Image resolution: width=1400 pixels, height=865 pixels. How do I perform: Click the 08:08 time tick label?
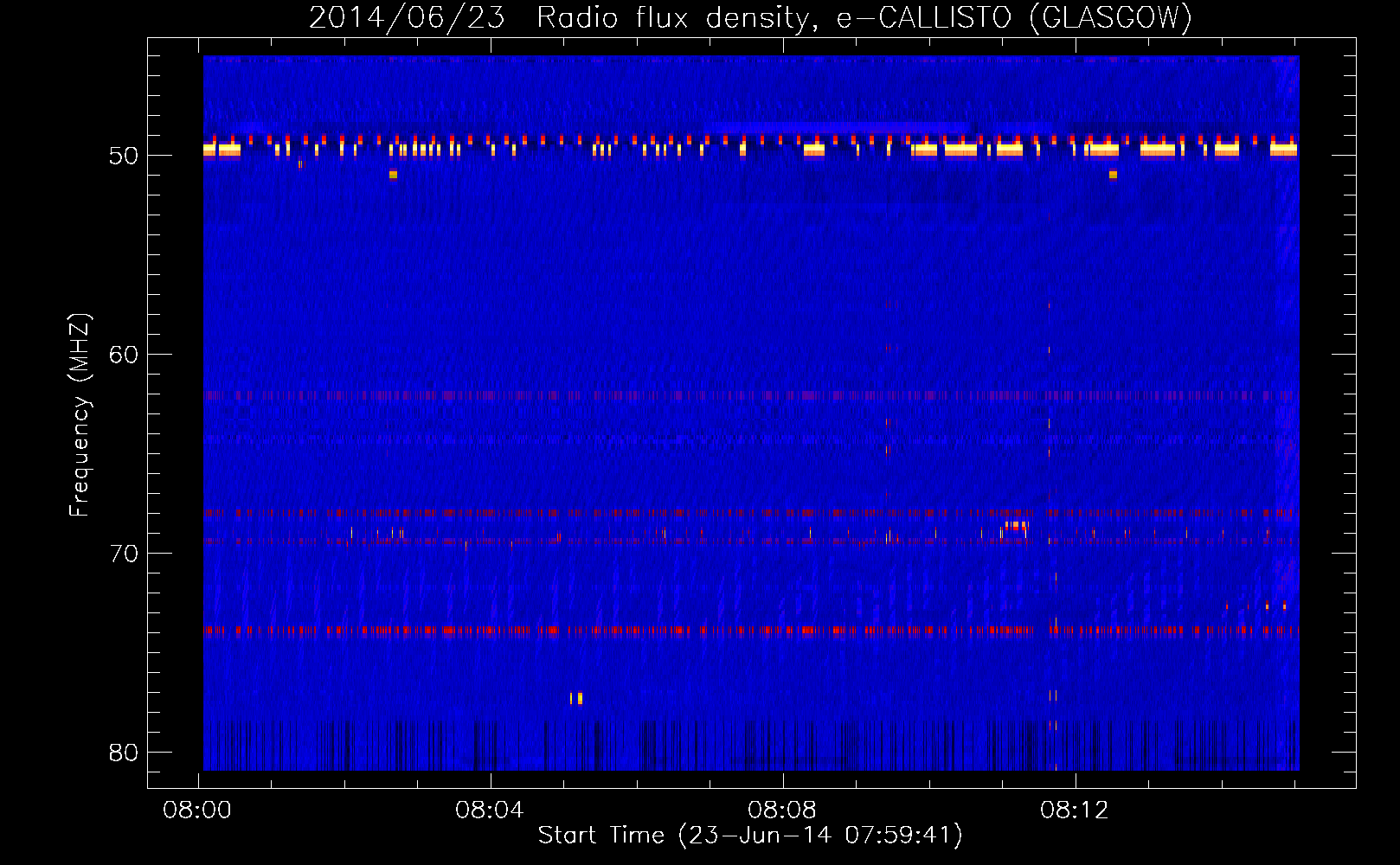tap(782, 811)
